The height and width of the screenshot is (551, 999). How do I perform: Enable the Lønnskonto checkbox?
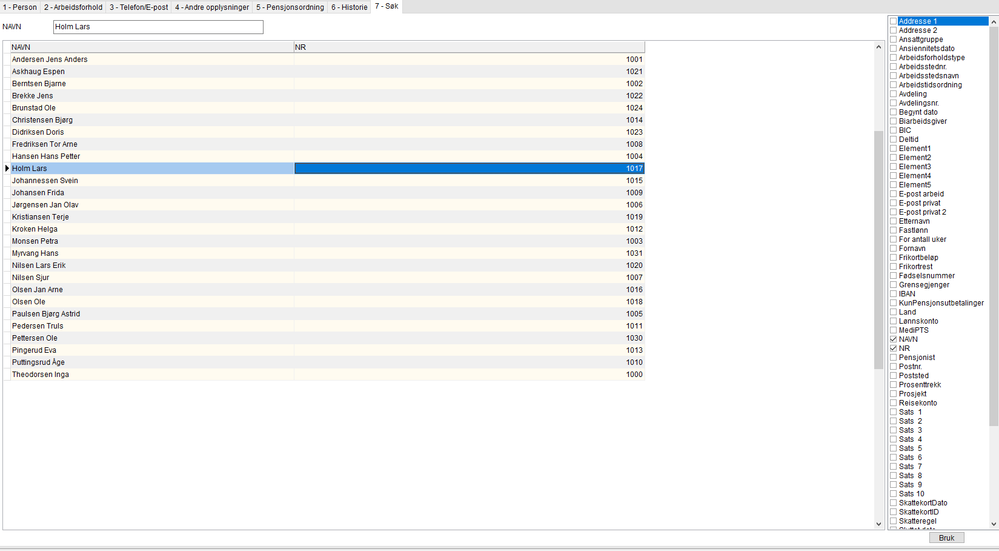point(893,321)
